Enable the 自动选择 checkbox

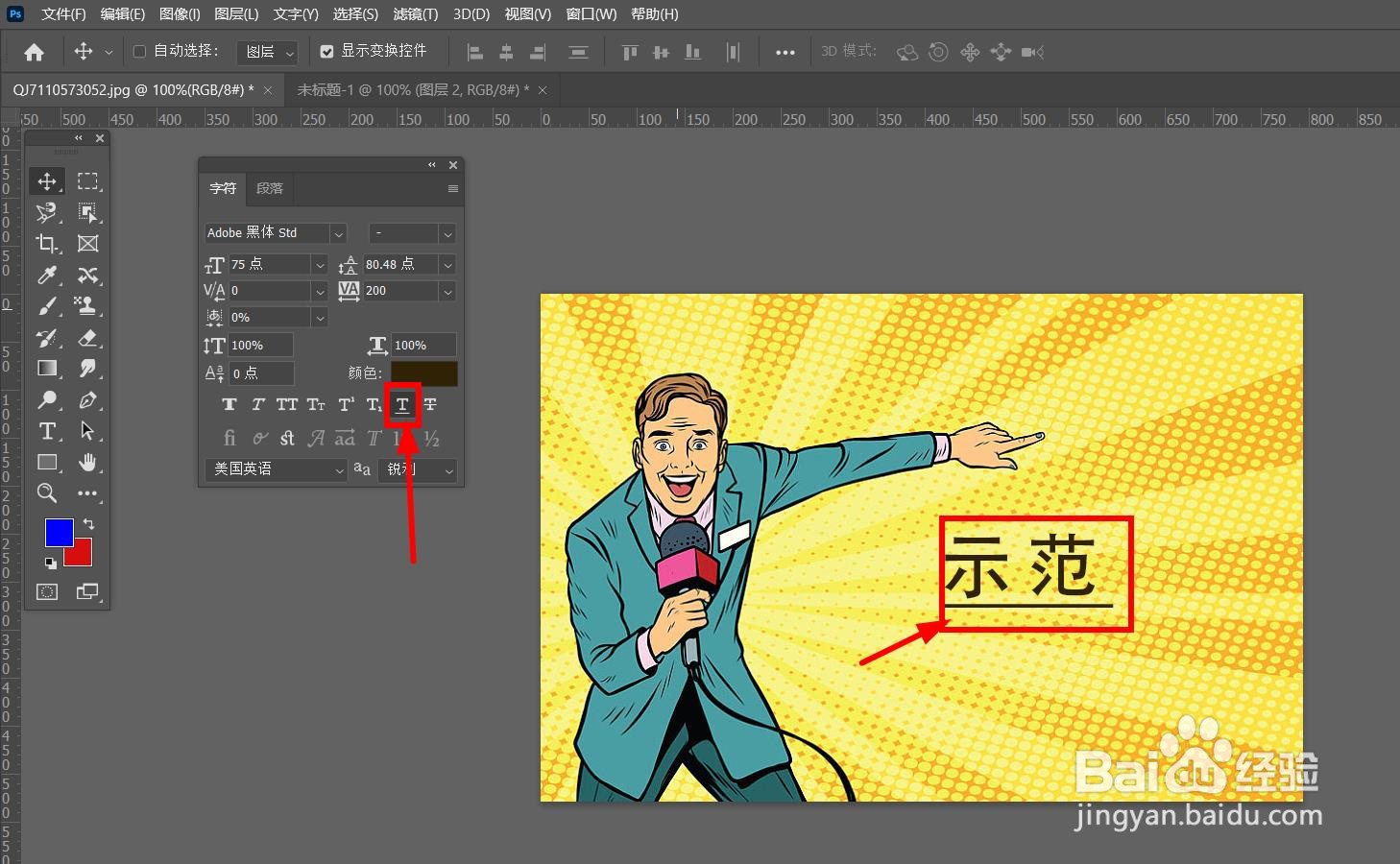click(139, 51)
